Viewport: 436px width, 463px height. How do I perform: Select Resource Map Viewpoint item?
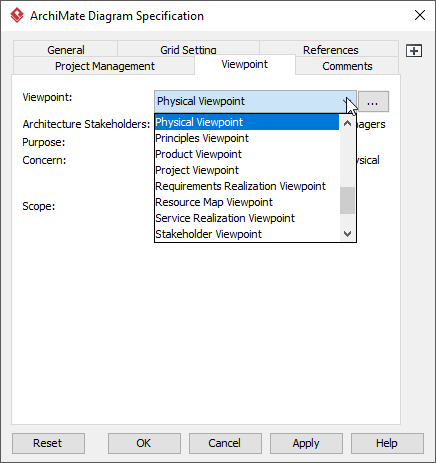247,202
